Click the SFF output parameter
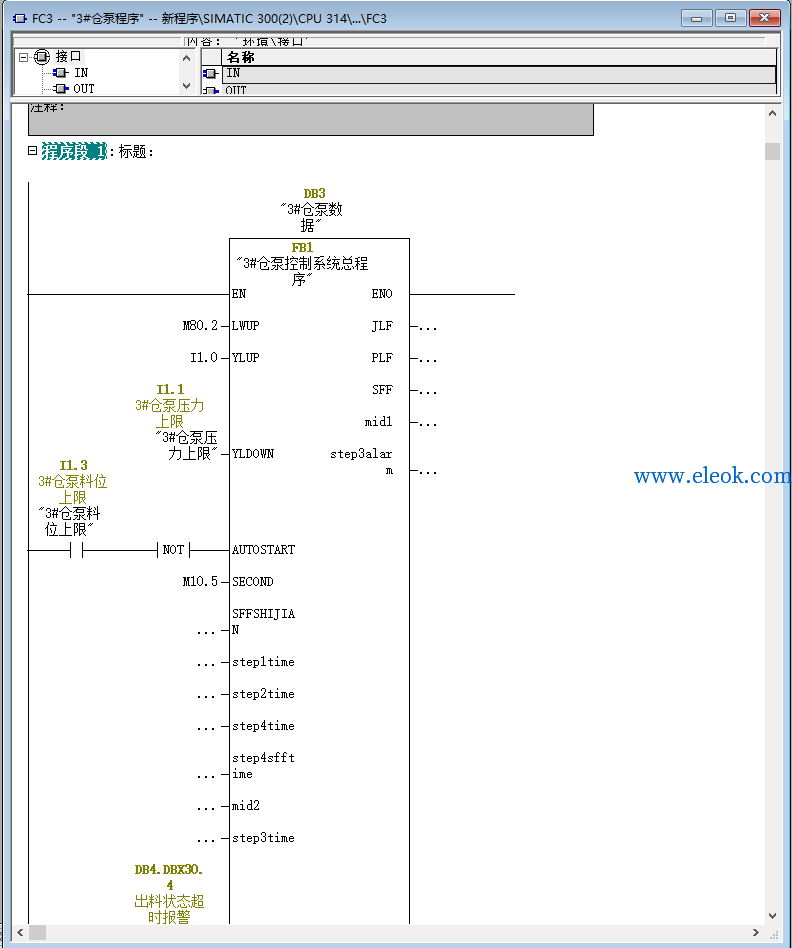The width and height of the screenshot is (792, 948). click(382, 390)
